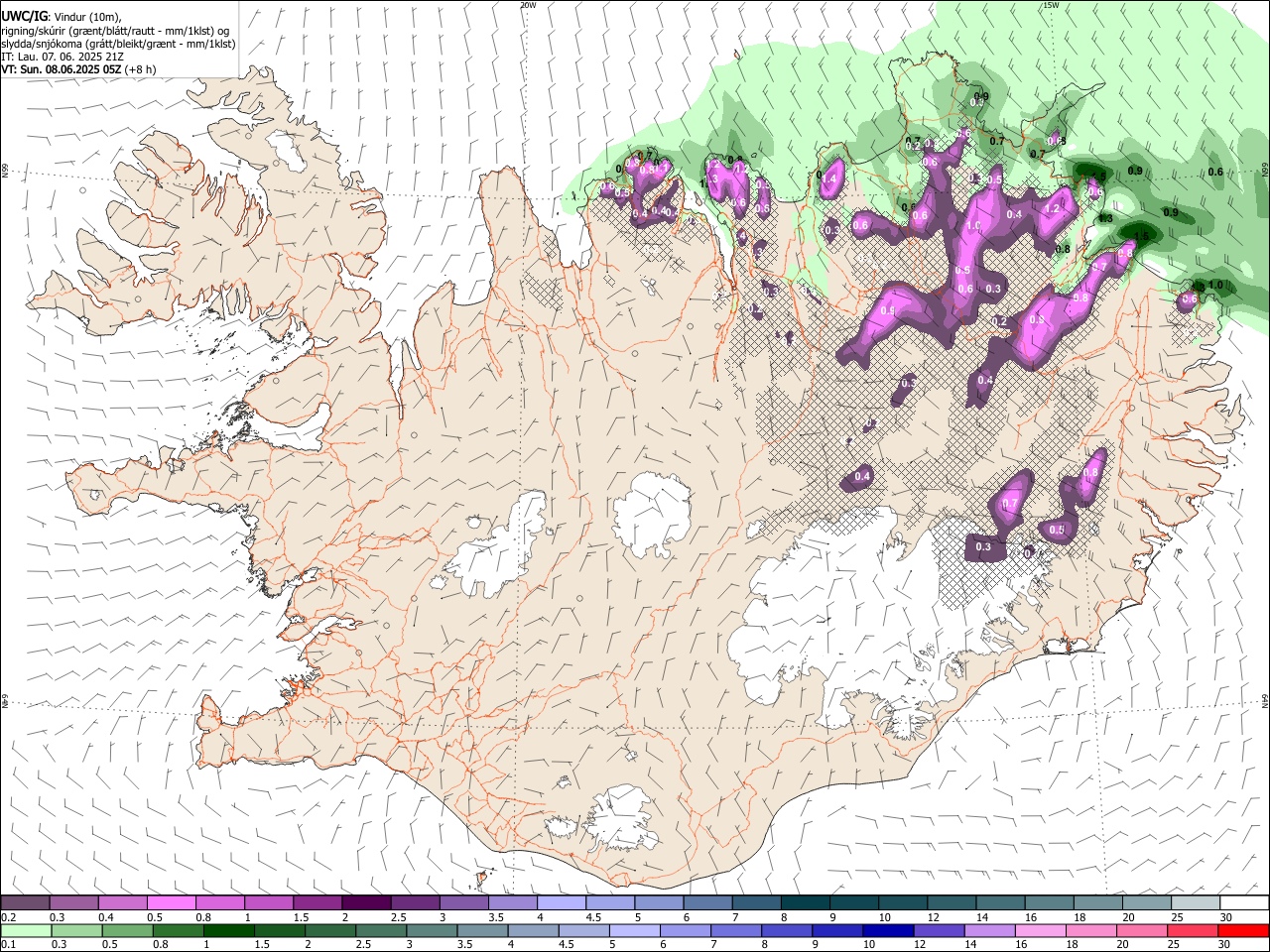The height and width of the screenshot is (952, 1270).
Task: Select violet rain swatch between 14 and 16
Action: point(988,931)
